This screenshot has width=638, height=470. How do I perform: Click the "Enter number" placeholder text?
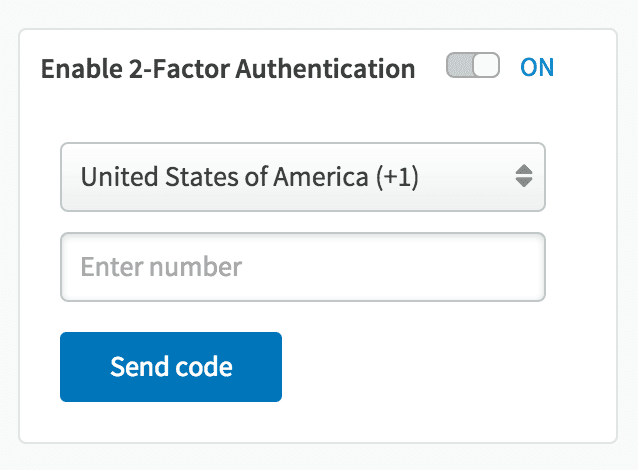point(160,267)
